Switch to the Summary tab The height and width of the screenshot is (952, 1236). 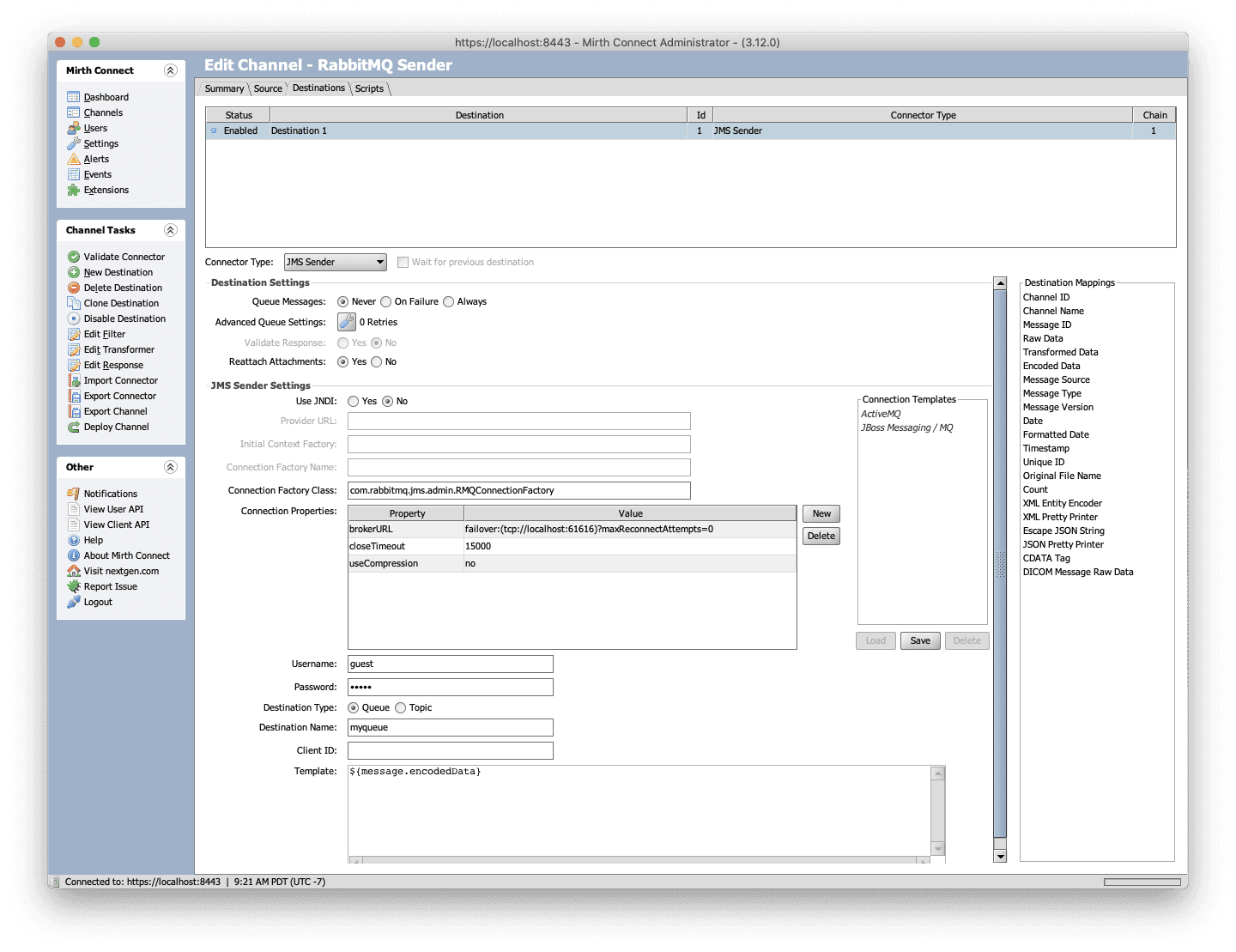pos(224,88)
